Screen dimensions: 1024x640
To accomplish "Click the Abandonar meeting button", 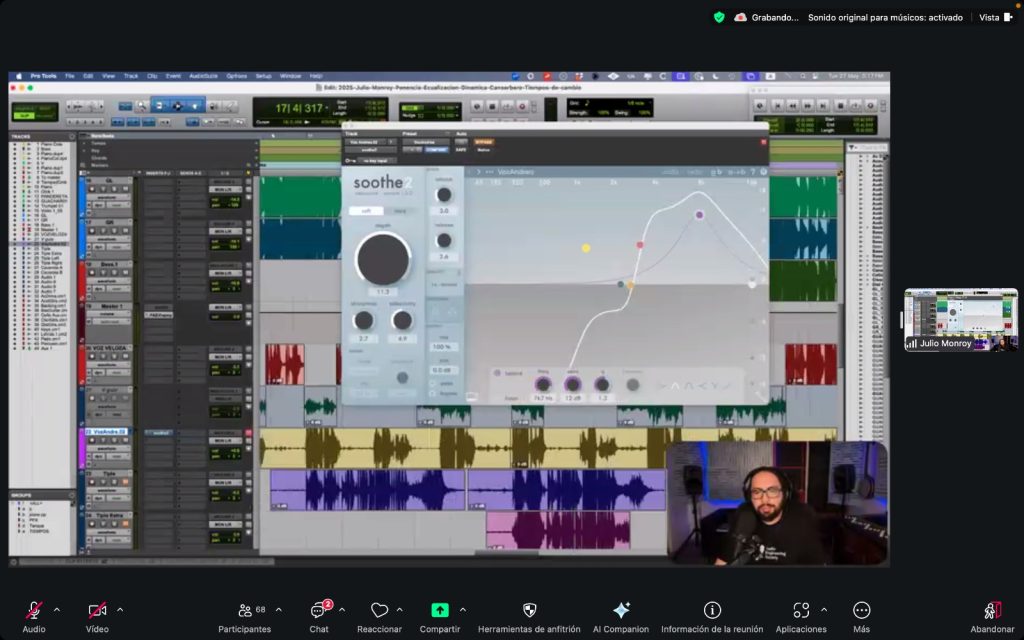I will tap(992, 611).
